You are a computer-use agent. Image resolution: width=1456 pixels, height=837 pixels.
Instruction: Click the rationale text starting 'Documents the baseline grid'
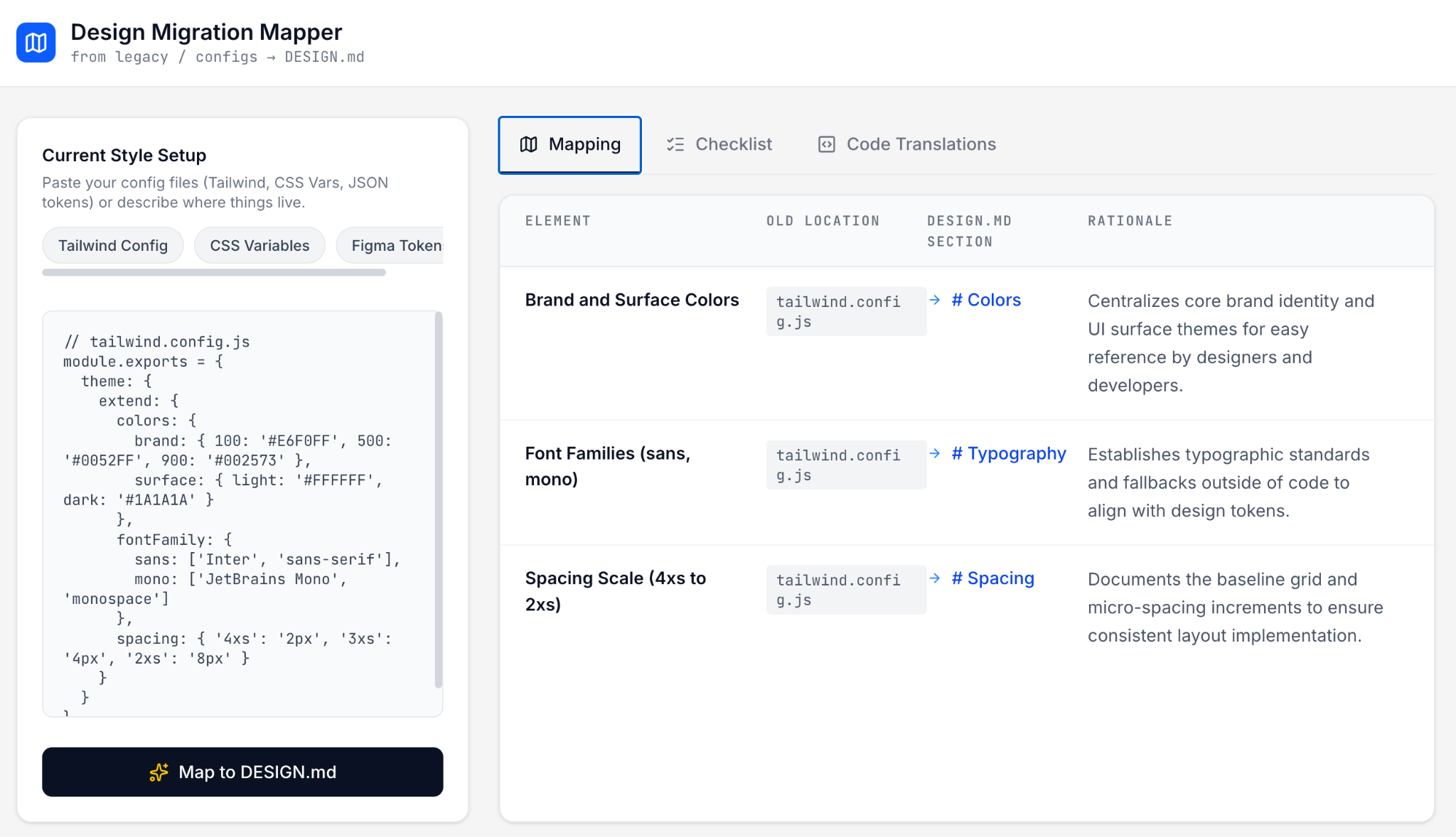pyautogui.click(x=1236, y=607)
